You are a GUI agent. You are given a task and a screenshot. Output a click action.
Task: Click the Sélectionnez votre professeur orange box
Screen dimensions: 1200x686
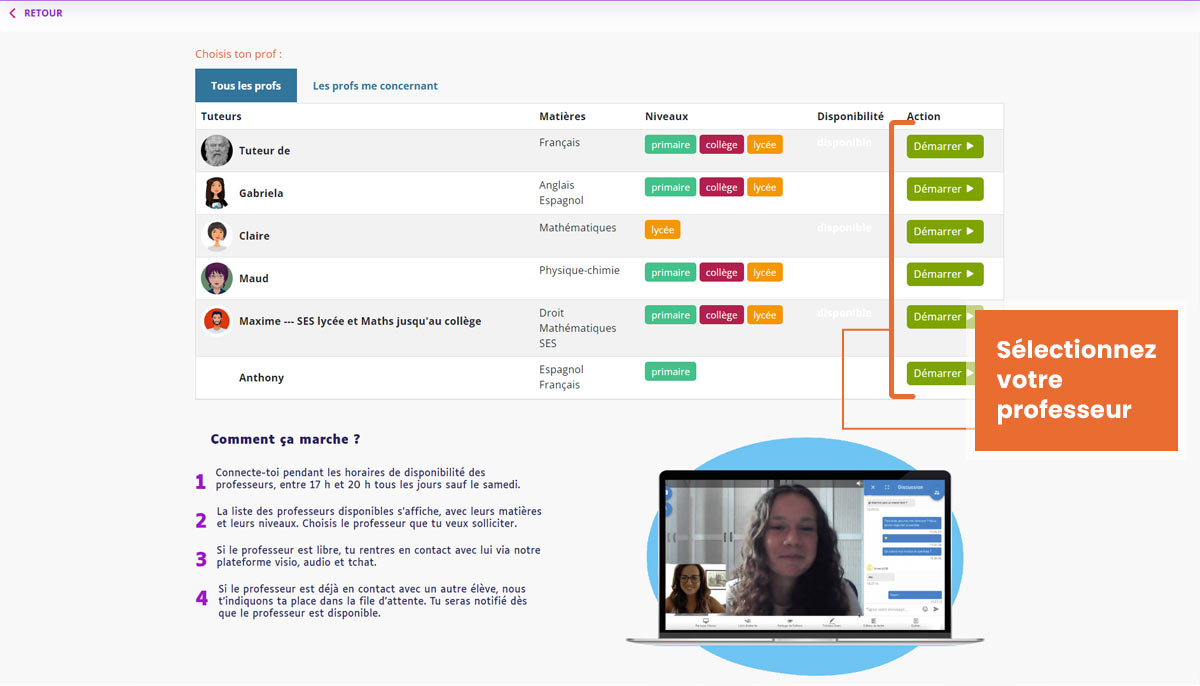tap(1075, 380)
